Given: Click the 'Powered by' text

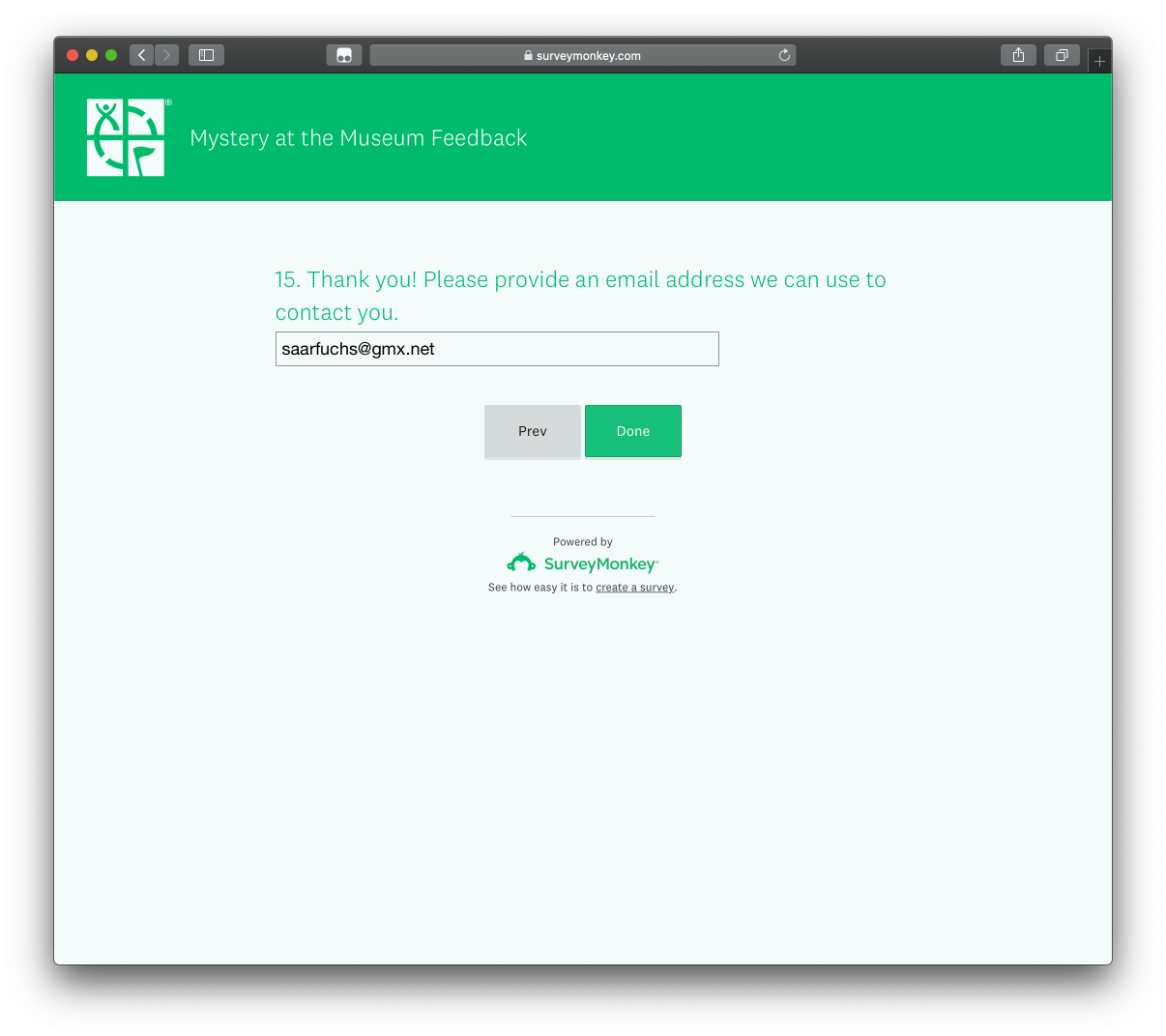Looking at the screenshot, I should (583, 542).
